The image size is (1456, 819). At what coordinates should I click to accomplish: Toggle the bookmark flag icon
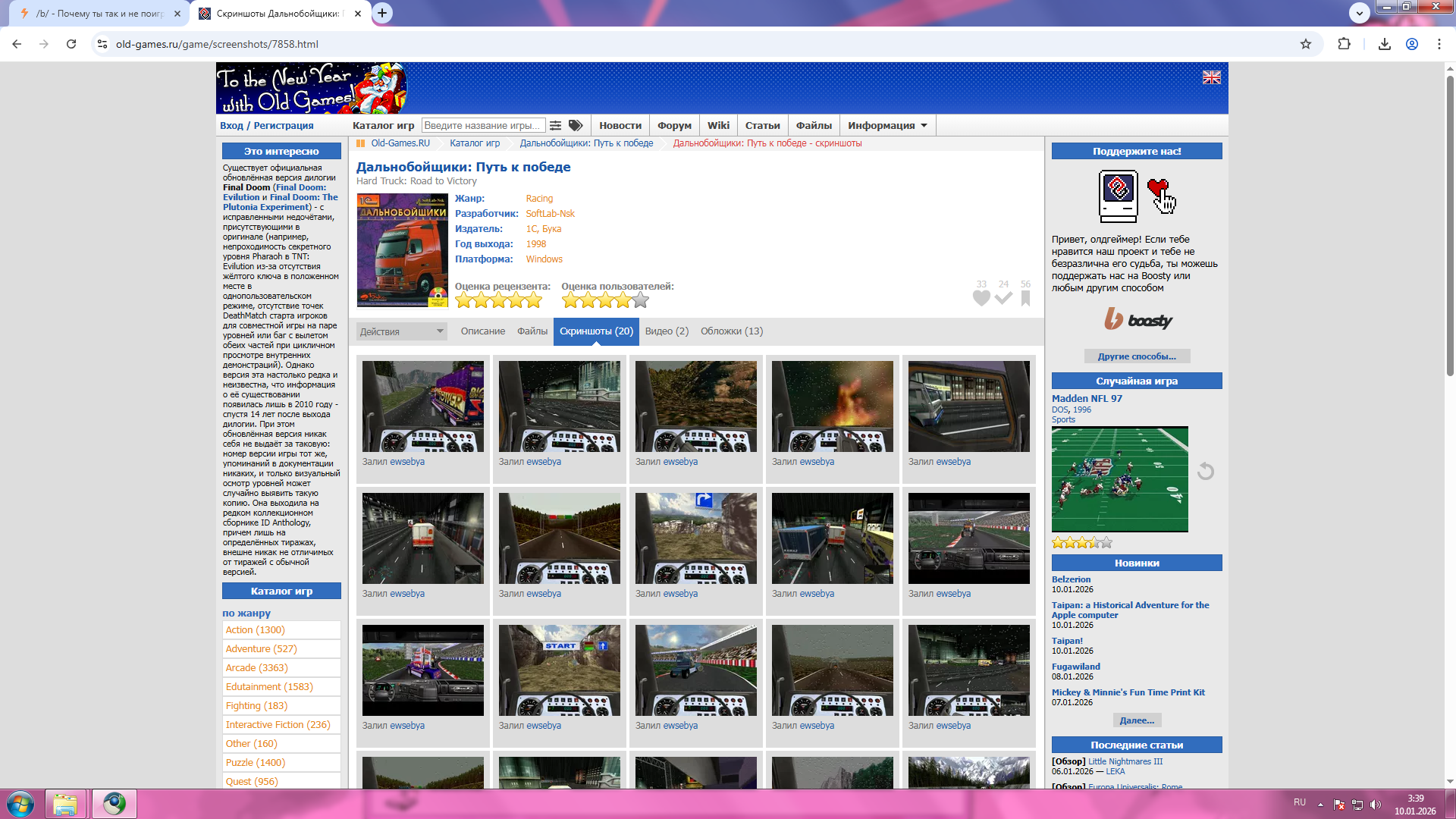coord(1025,298)
